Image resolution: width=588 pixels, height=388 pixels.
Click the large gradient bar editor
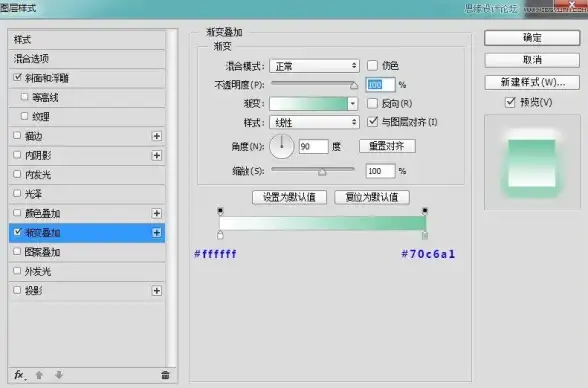[x=322, y=223]
